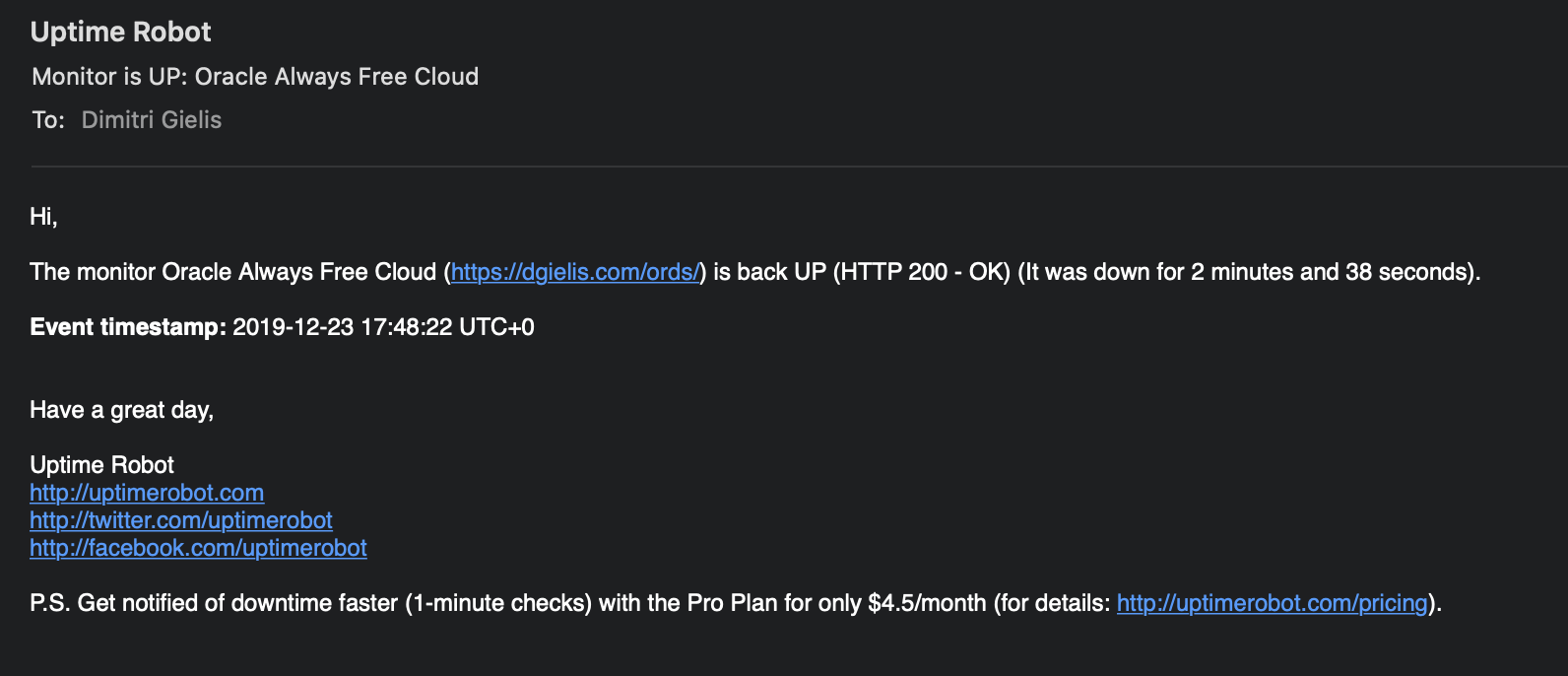
Task: Click the Uptime Robot signature text above links
Action: point(101,465)
